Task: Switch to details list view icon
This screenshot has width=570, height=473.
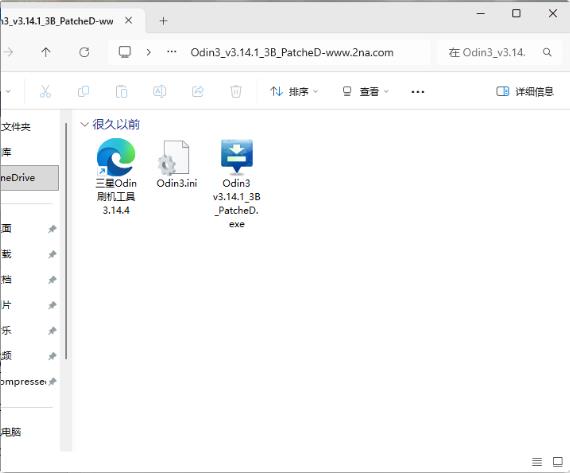Action: tap(537, 462)
